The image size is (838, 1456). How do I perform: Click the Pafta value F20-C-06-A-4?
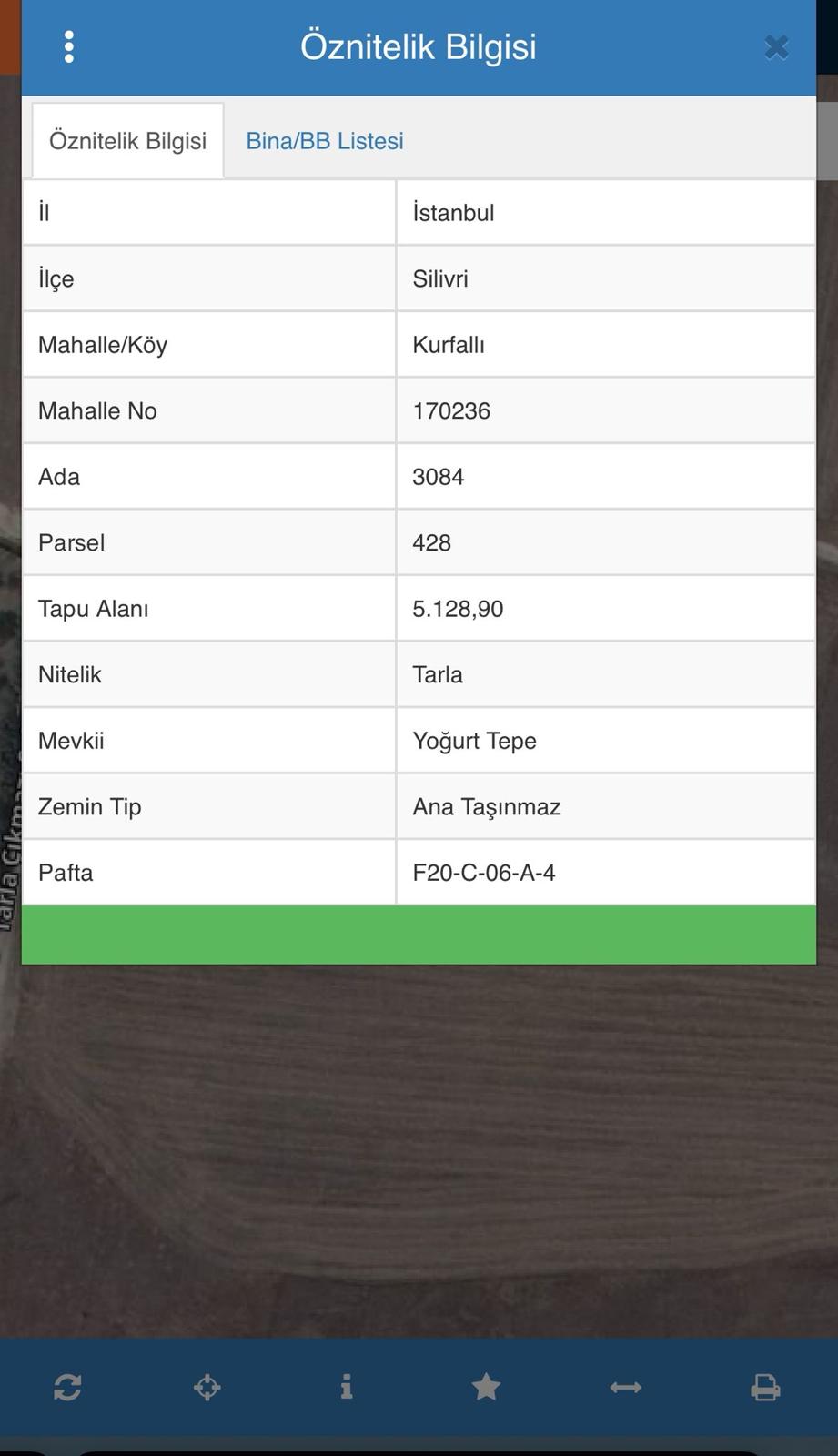[484, 873]
